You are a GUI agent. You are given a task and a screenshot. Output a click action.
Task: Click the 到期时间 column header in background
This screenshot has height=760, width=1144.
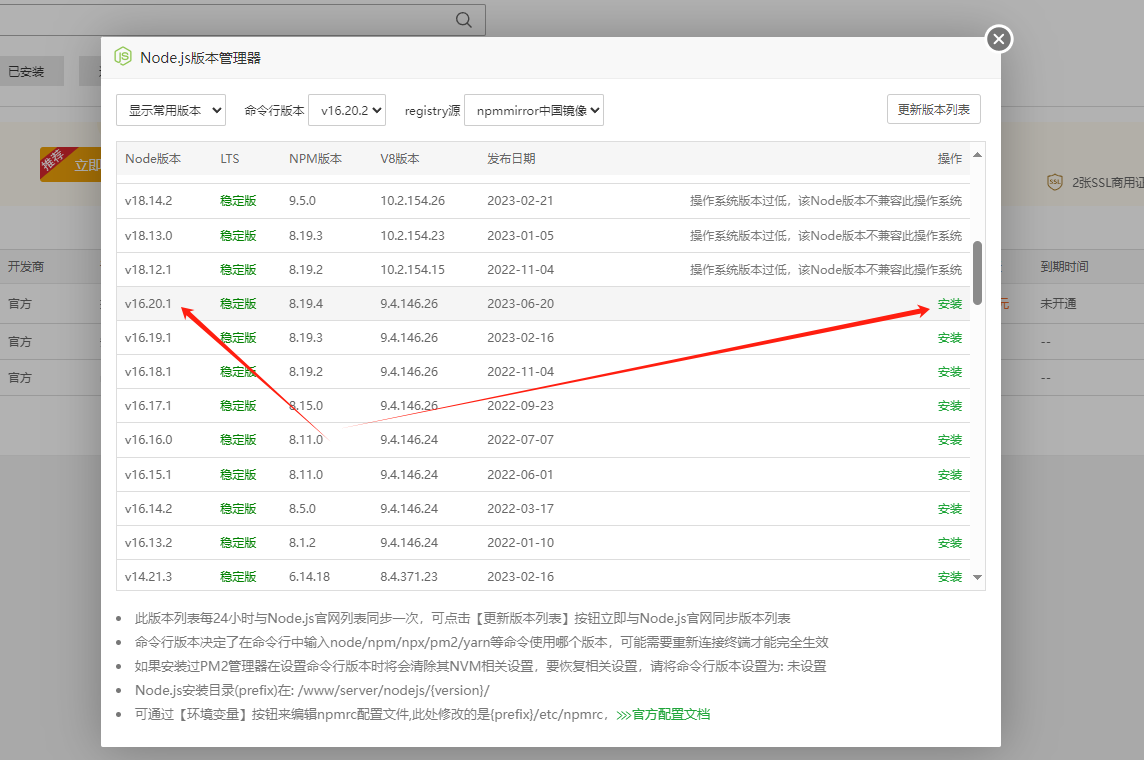tap(1064, 266)
